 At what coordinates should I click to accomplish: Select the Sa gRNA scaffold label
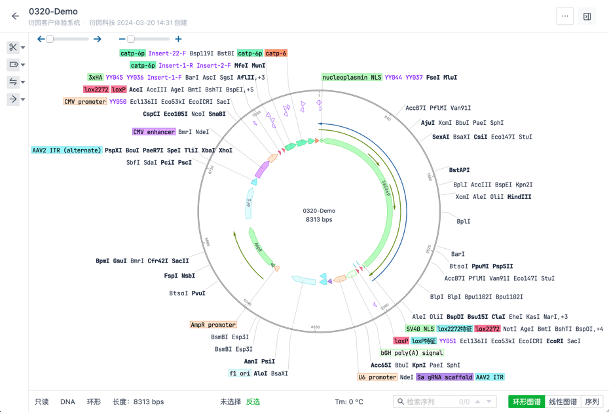tap(445, 377)
